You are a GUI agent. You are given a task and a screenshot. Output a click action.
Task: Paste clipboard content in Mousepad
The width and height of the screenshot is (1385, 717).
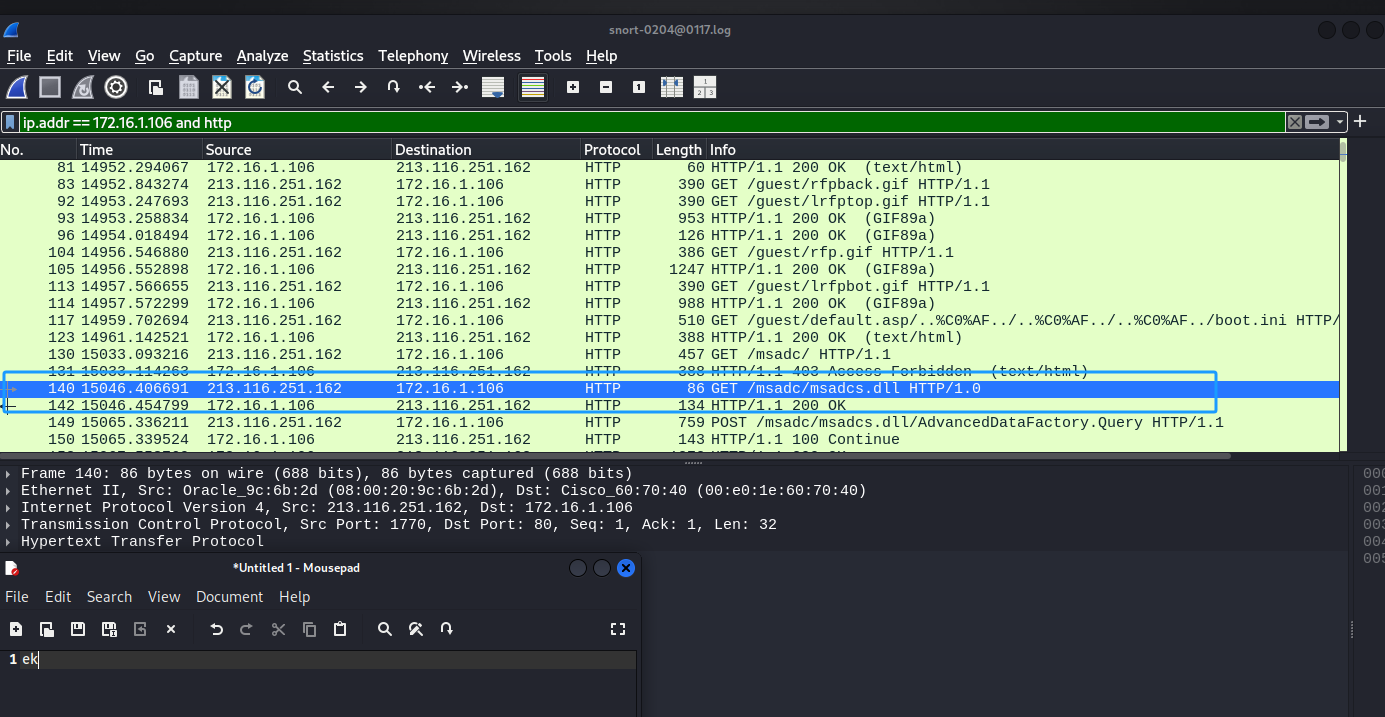(340, 629)
